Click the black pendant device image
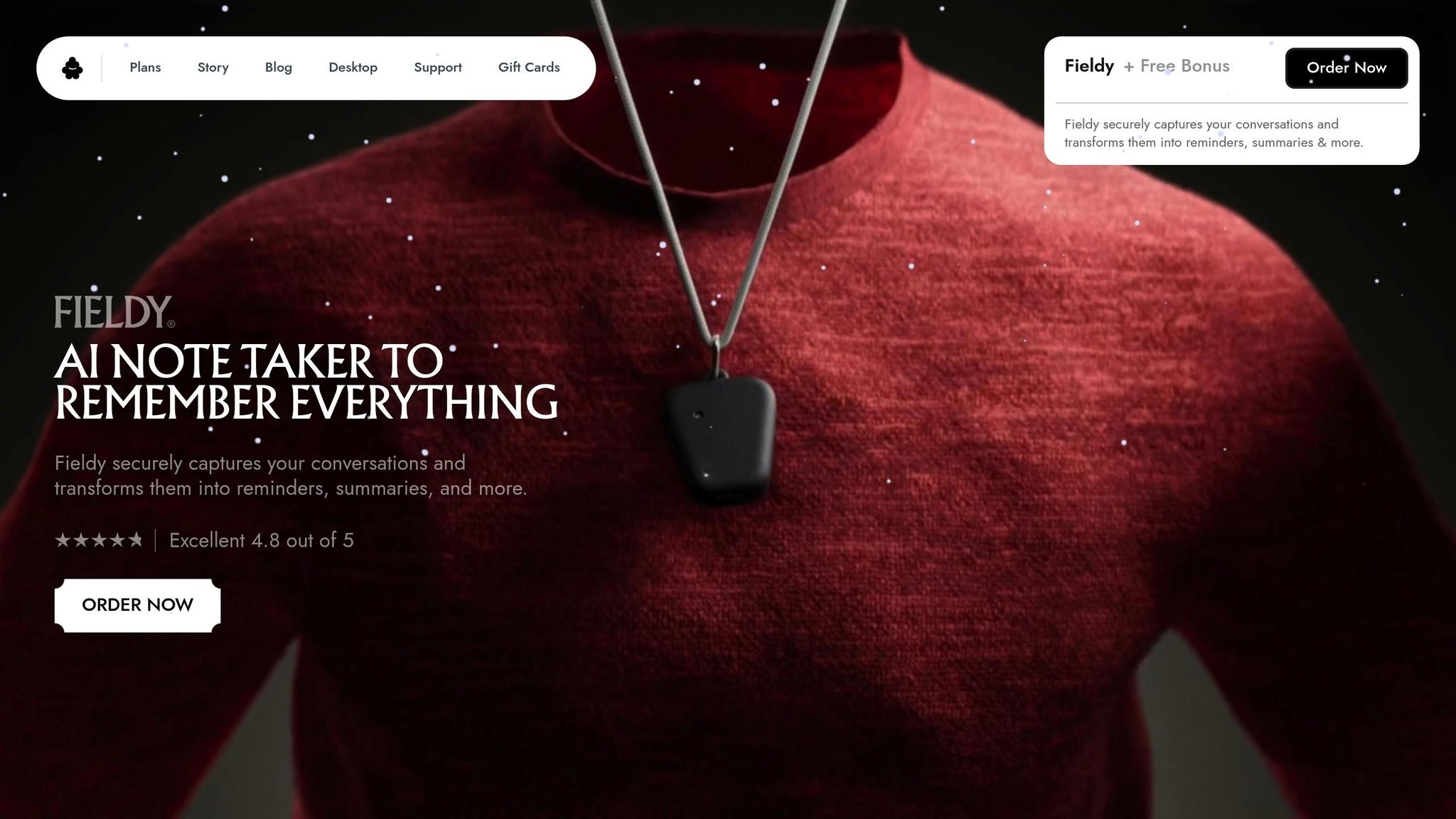 point(719,440)
